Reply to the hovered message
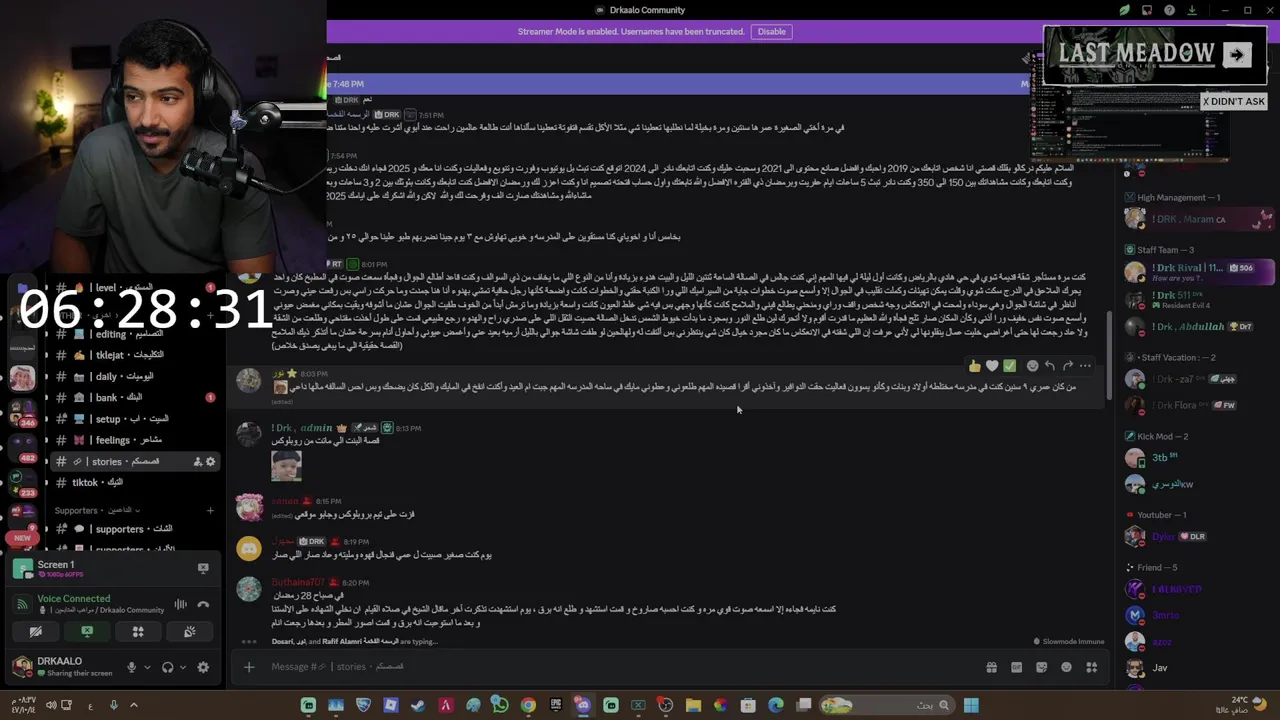Image resolution: width=1280 pixels, height=720 pixels. coord(1050,366)
